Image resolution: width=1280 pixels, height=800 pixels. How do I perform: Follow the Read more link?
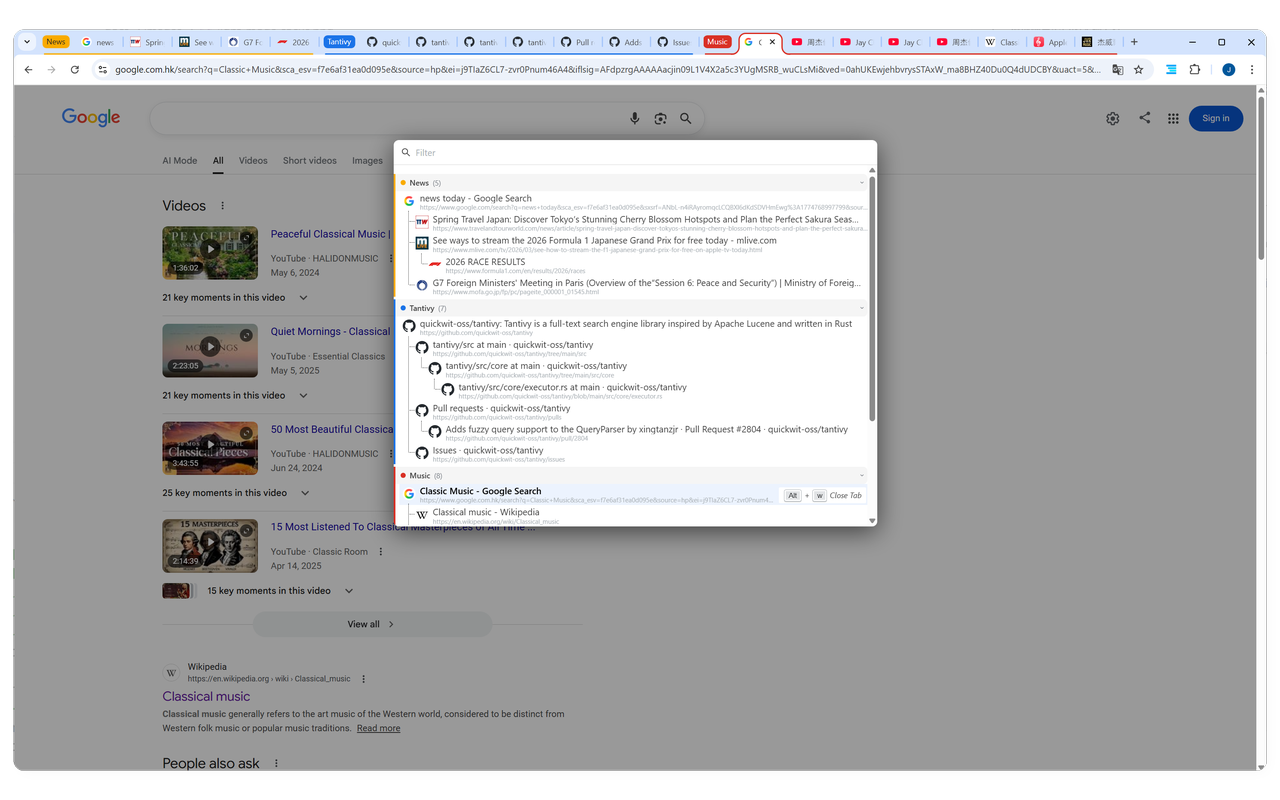point(378,728)
